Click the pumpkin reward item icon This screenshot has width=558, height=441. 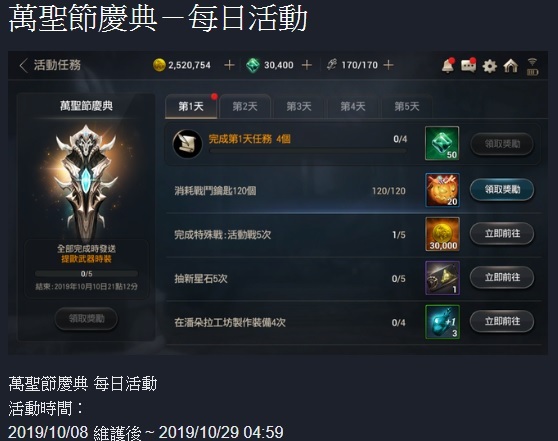pos(442,190)
